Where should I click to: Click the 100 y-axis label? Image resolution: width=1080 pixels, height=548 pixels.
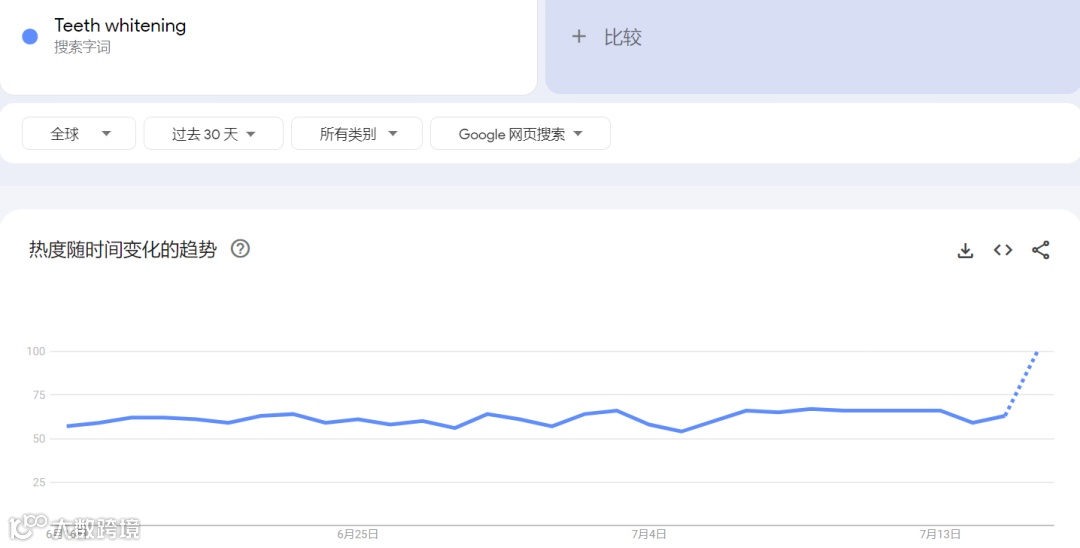pyautogui.click(x=36, y=351)
